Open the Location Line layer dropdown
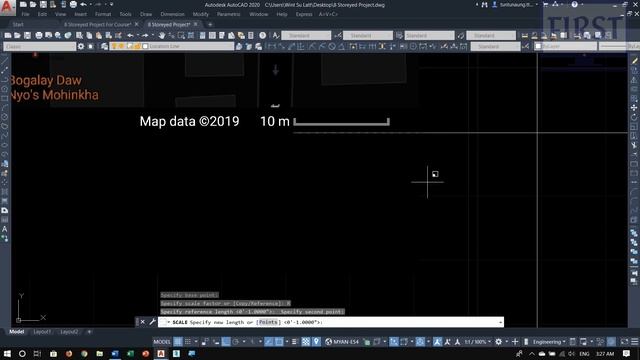The height and width of the screenshot is (360, 640). [x=171, y=47]
